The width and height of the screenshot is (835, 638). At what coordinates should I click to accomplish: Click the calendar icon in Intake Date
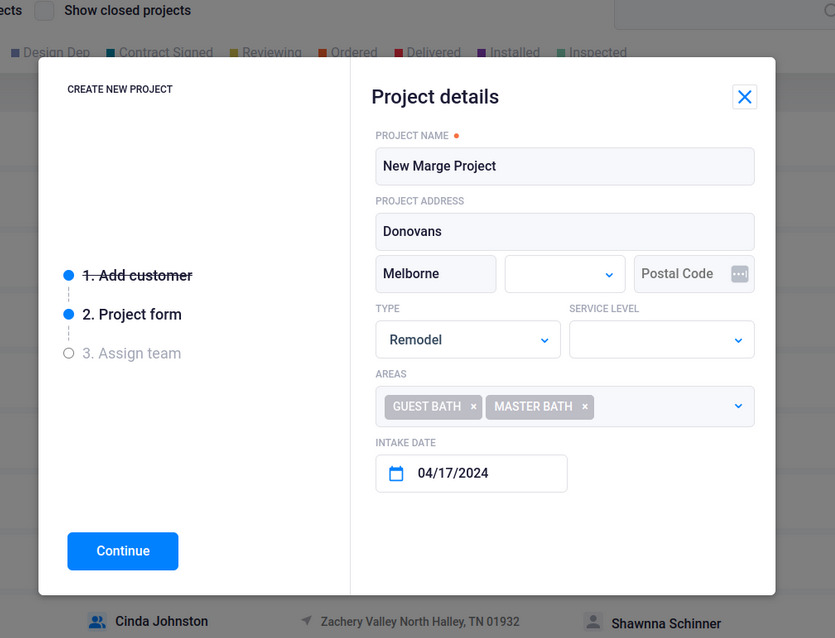tap(396, 473)
